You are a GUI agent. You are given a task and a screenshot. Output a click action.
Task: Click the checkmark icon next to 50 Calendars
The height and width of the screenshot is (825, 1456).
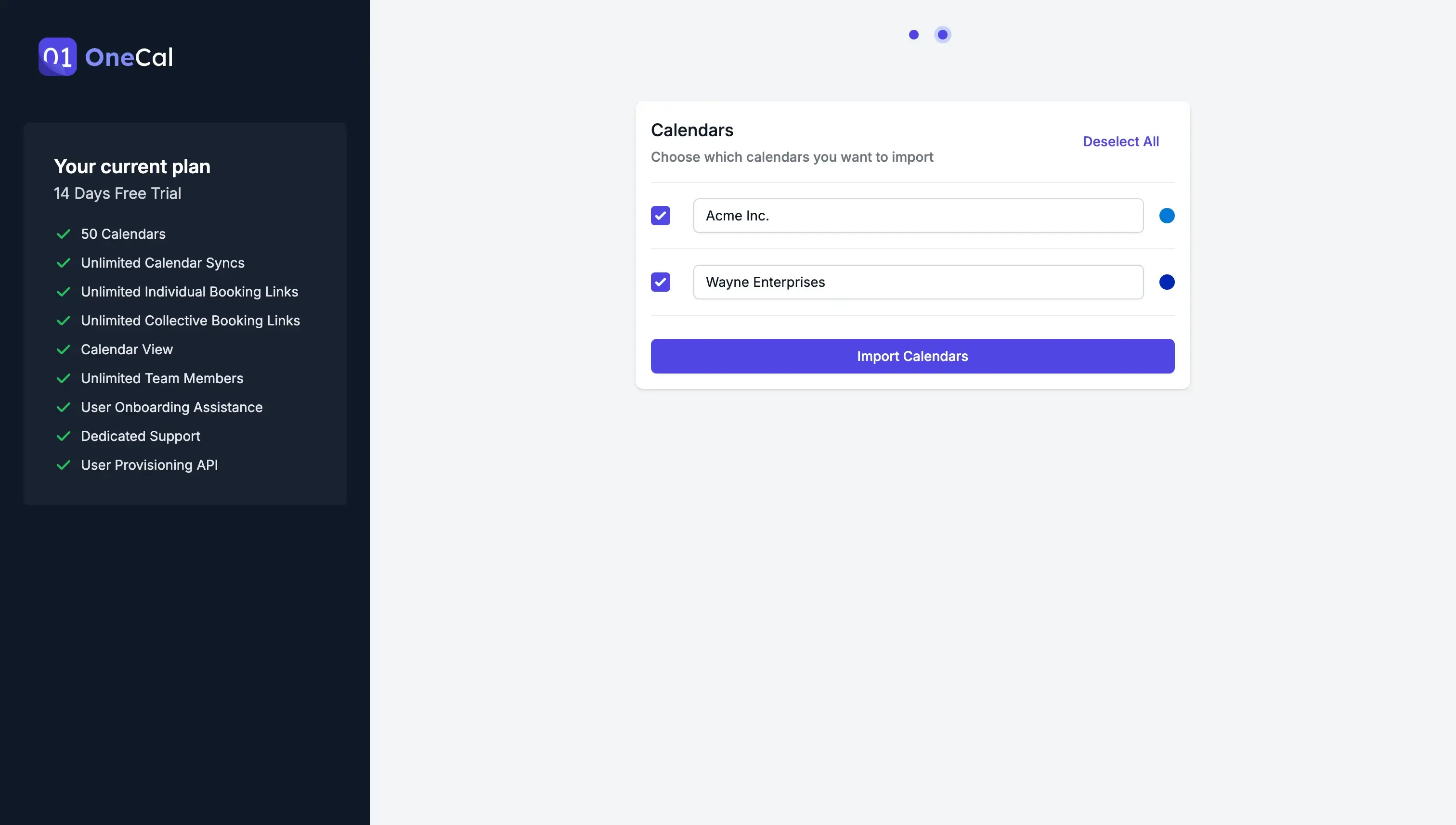point(62,234)
